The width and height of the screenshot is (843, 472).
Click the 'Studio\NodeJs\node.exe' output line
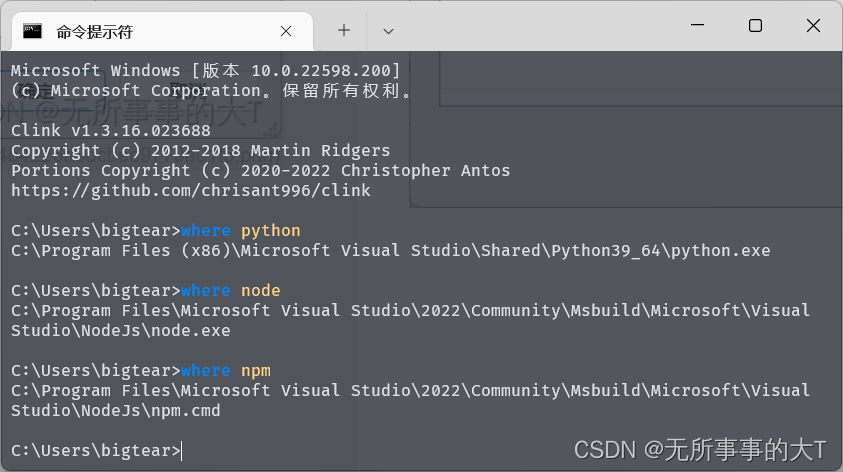point(120,331)
